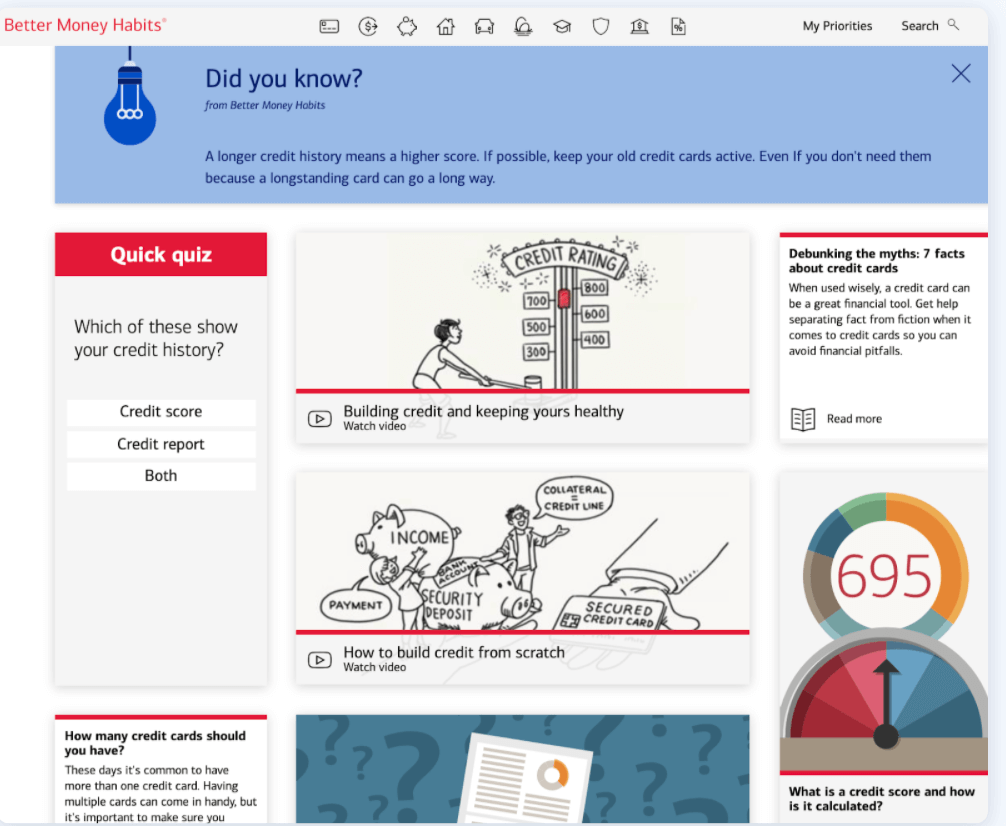The height and width of the screenshot is (826, 1006).
Task: Click the credit card icon in top navigation
Action: point(329,27)
